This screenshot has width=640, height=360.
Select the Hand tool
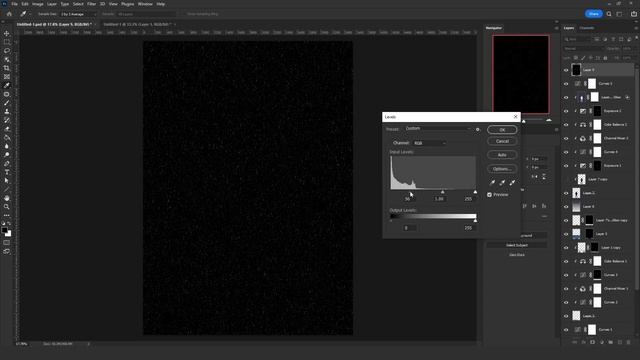[7, 198]
